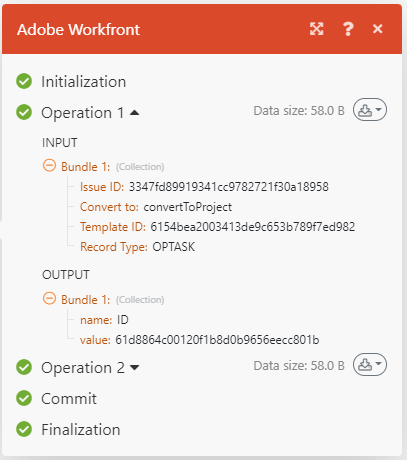Click the Operation 1 success check icon
Image resolution: width=407 pixels, height=460 pixels.
[x=24, y=112]
